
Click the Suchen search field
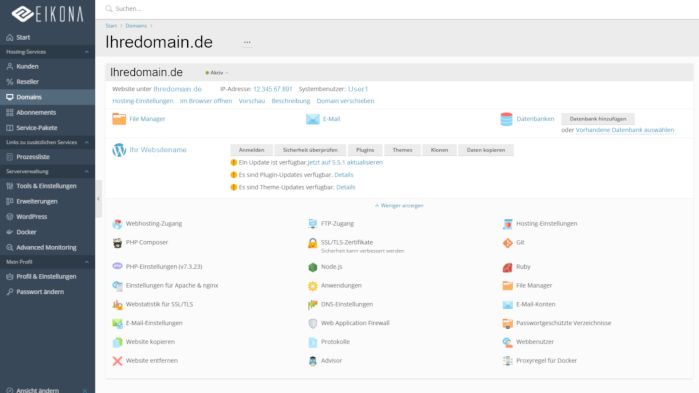point(397,9)
